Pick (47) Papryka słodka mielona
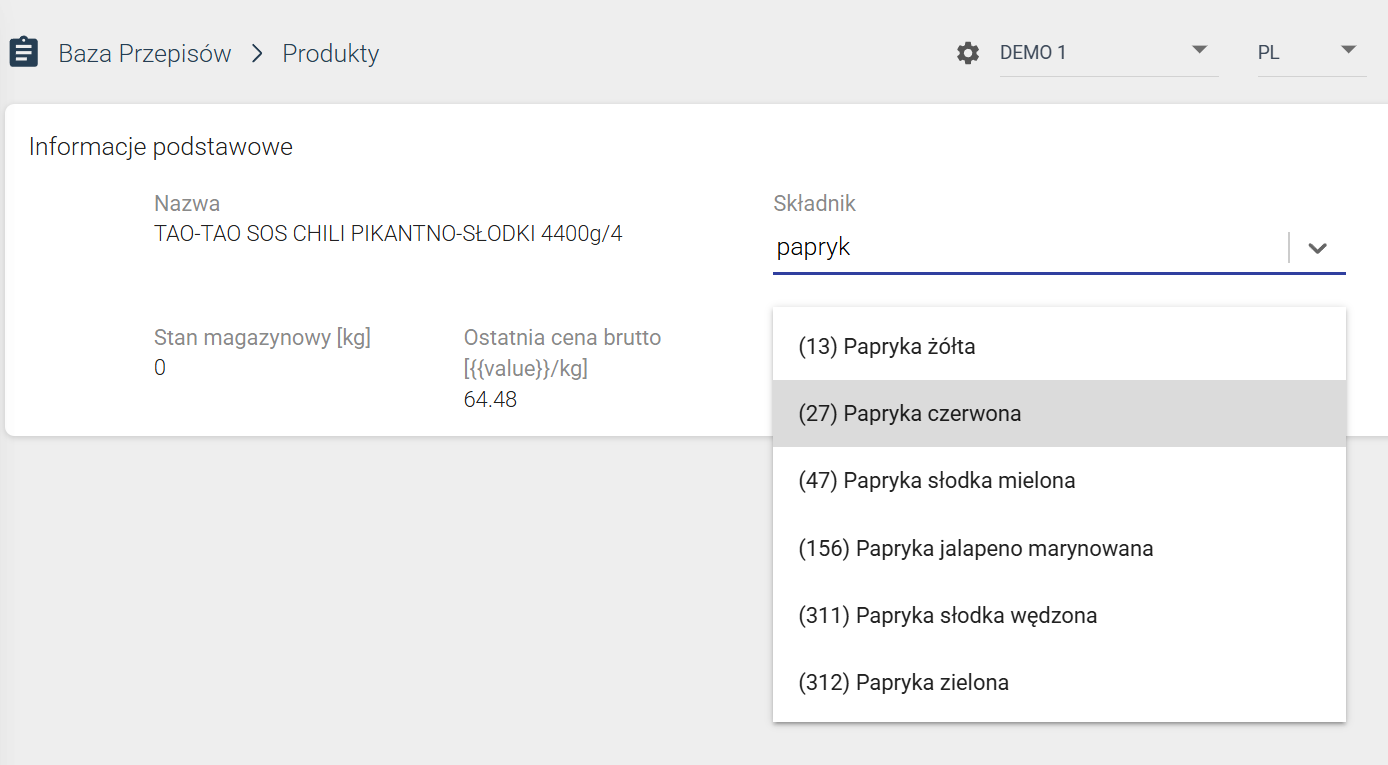The height and width of the screenshot is (765, 1388). 1059,481
